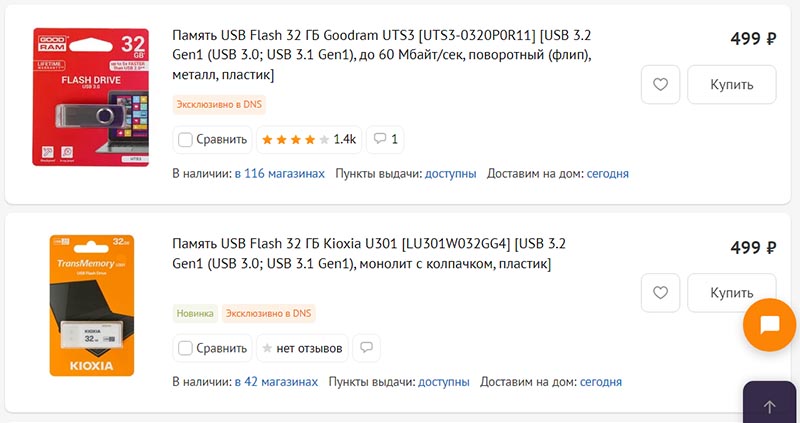Viewport: 800px width, 423px height.
Task: Open Goodram flash drive product image
Action: point(90,97)
